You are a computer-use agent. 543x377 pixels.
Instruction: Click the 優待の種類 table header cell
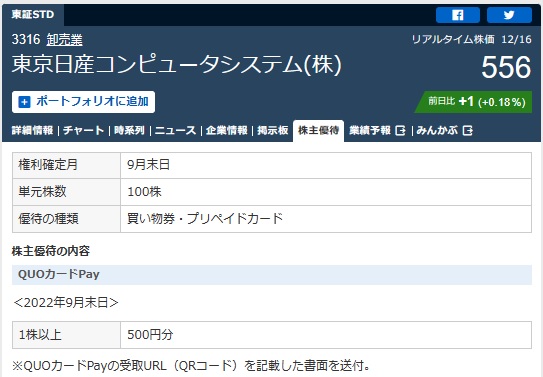point(66,219)
